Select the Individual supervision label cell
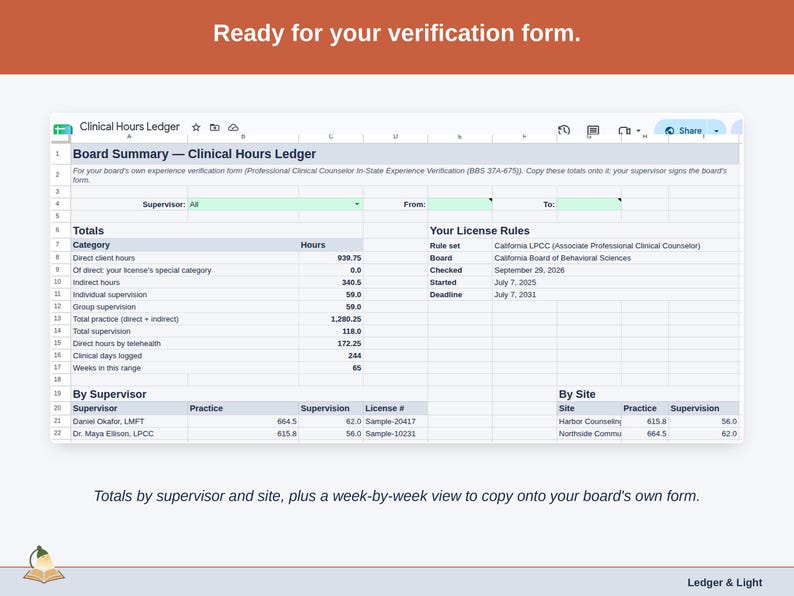This screenshot has height=596, width=794. point(185,294)
